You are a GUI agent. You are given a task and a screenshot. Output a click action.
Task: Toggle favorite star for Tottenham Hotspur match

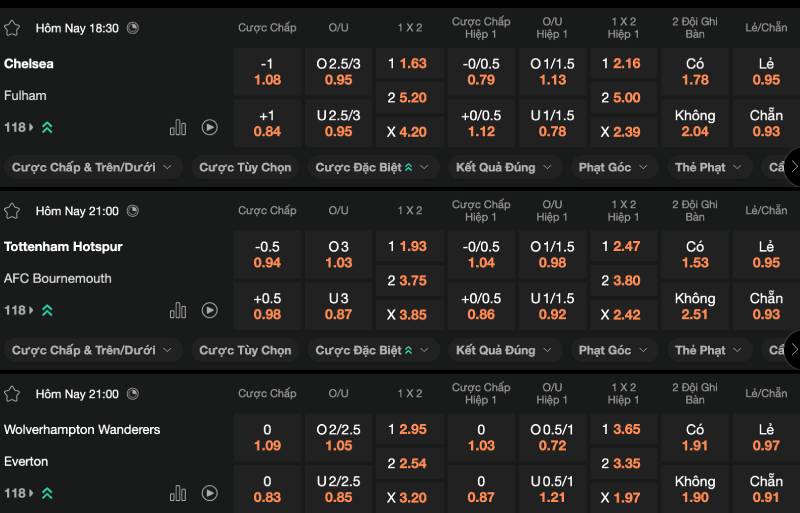[13, 211]
